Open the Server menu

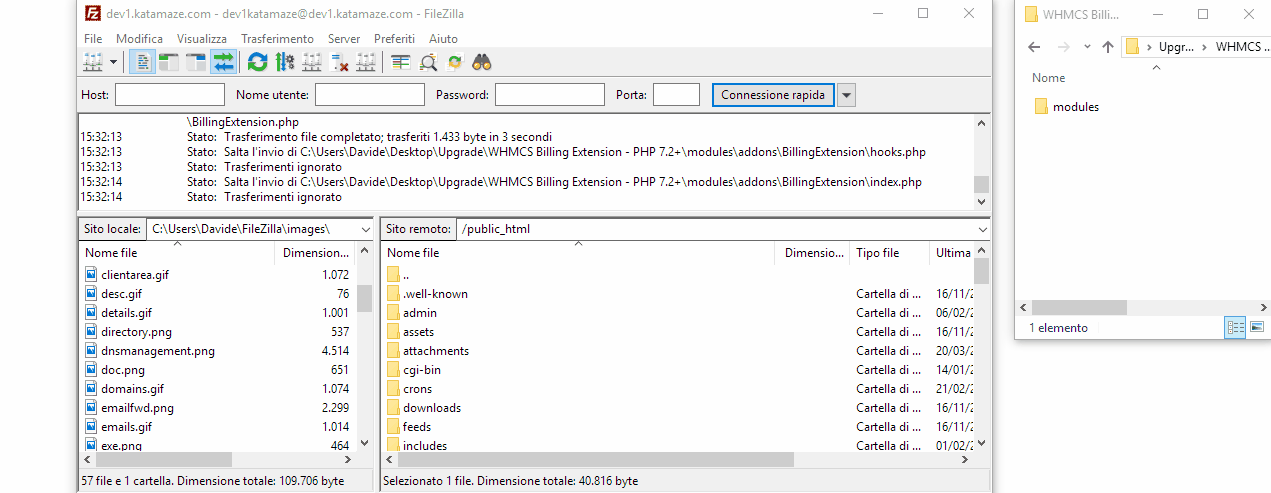pos(344,38)
